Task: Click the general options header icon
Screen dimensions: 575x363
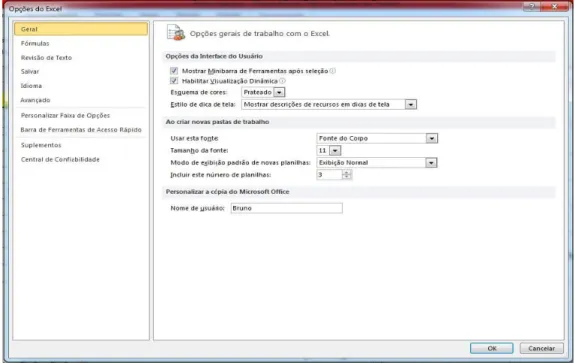Action: pos(176,33)
